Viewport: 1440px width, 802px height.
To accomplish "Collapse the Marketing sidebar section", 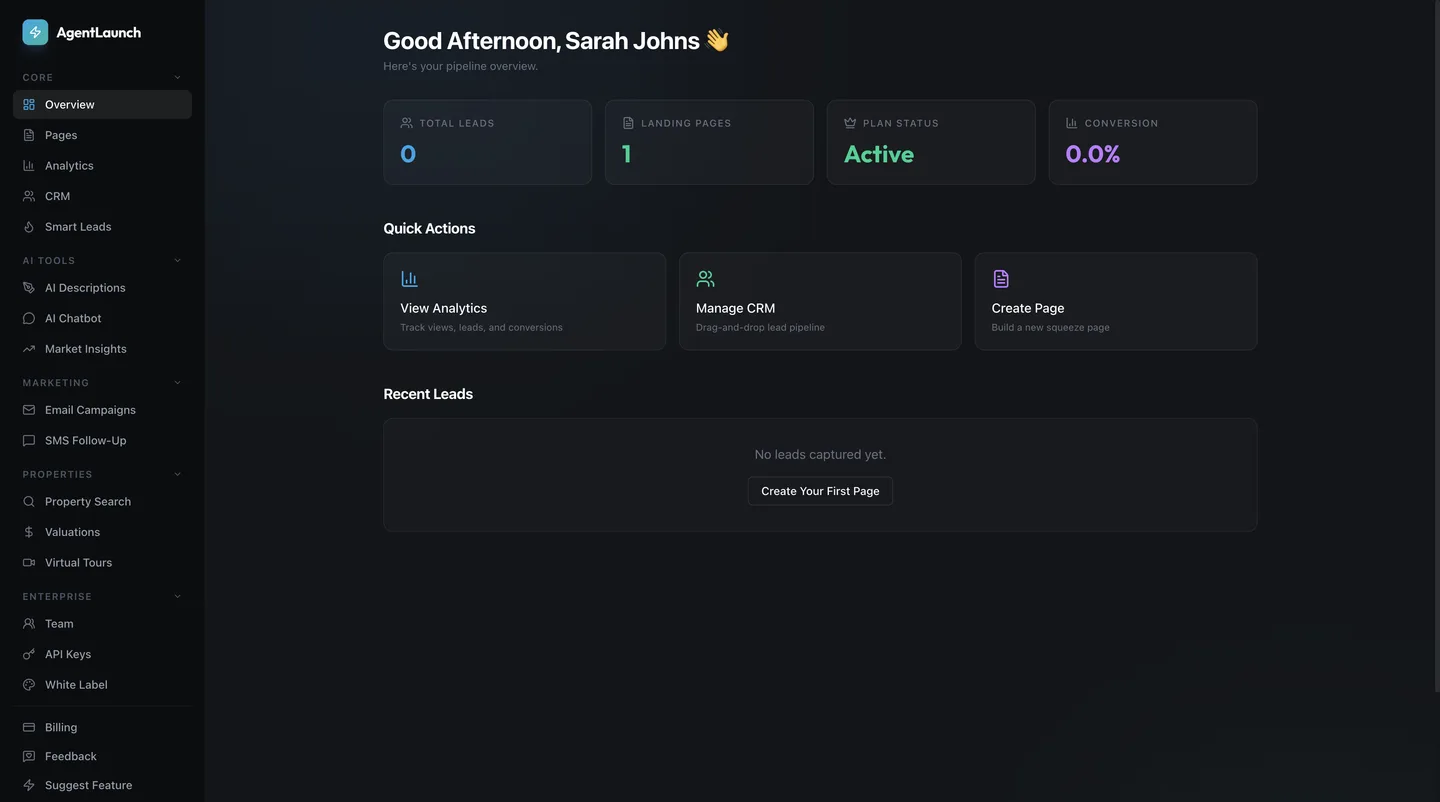I will pyautogui.click(x=178, y=382).
